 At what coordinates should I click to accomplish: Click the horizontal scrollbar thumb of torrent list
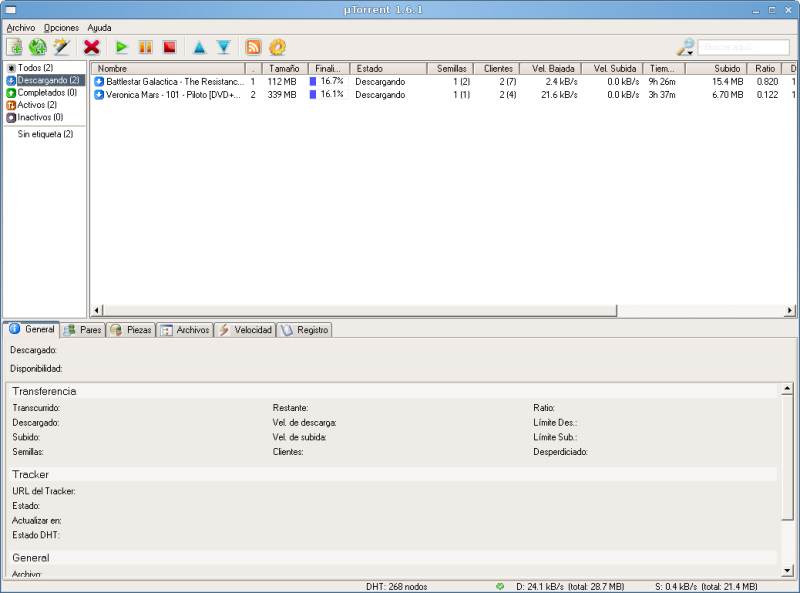tap(360, 310)
